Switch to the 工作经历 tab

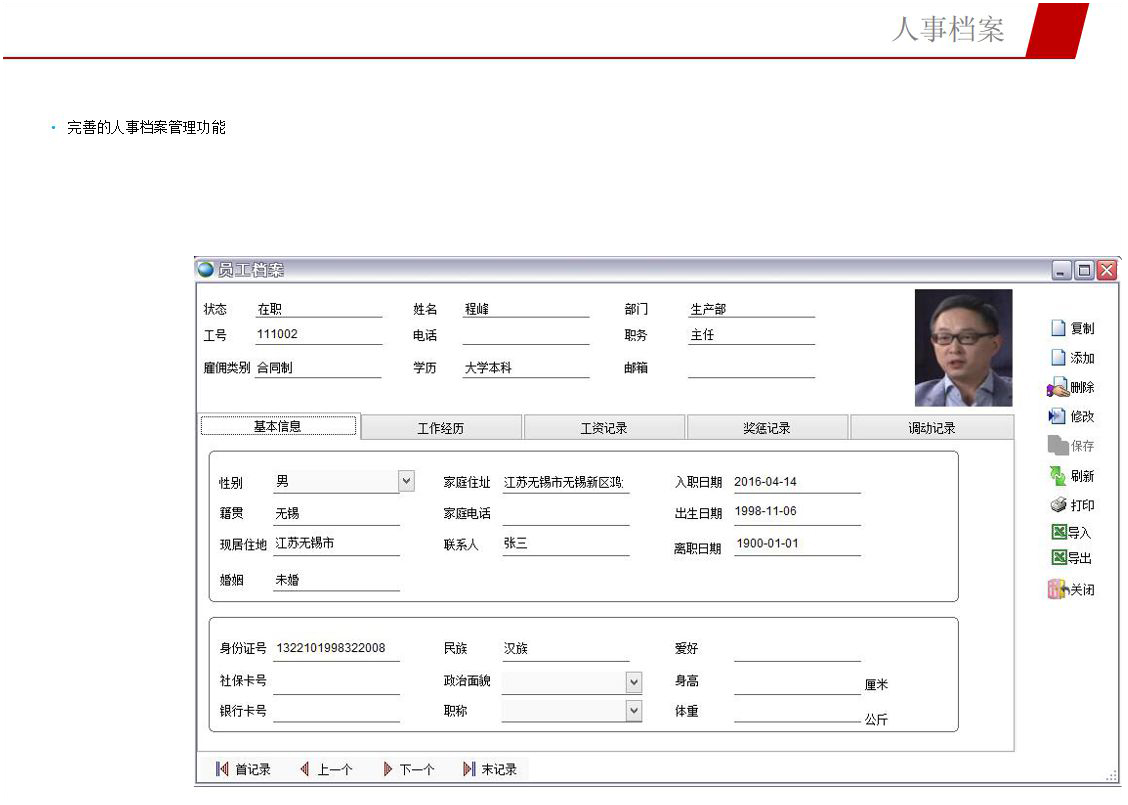click(x=441, y=428)
